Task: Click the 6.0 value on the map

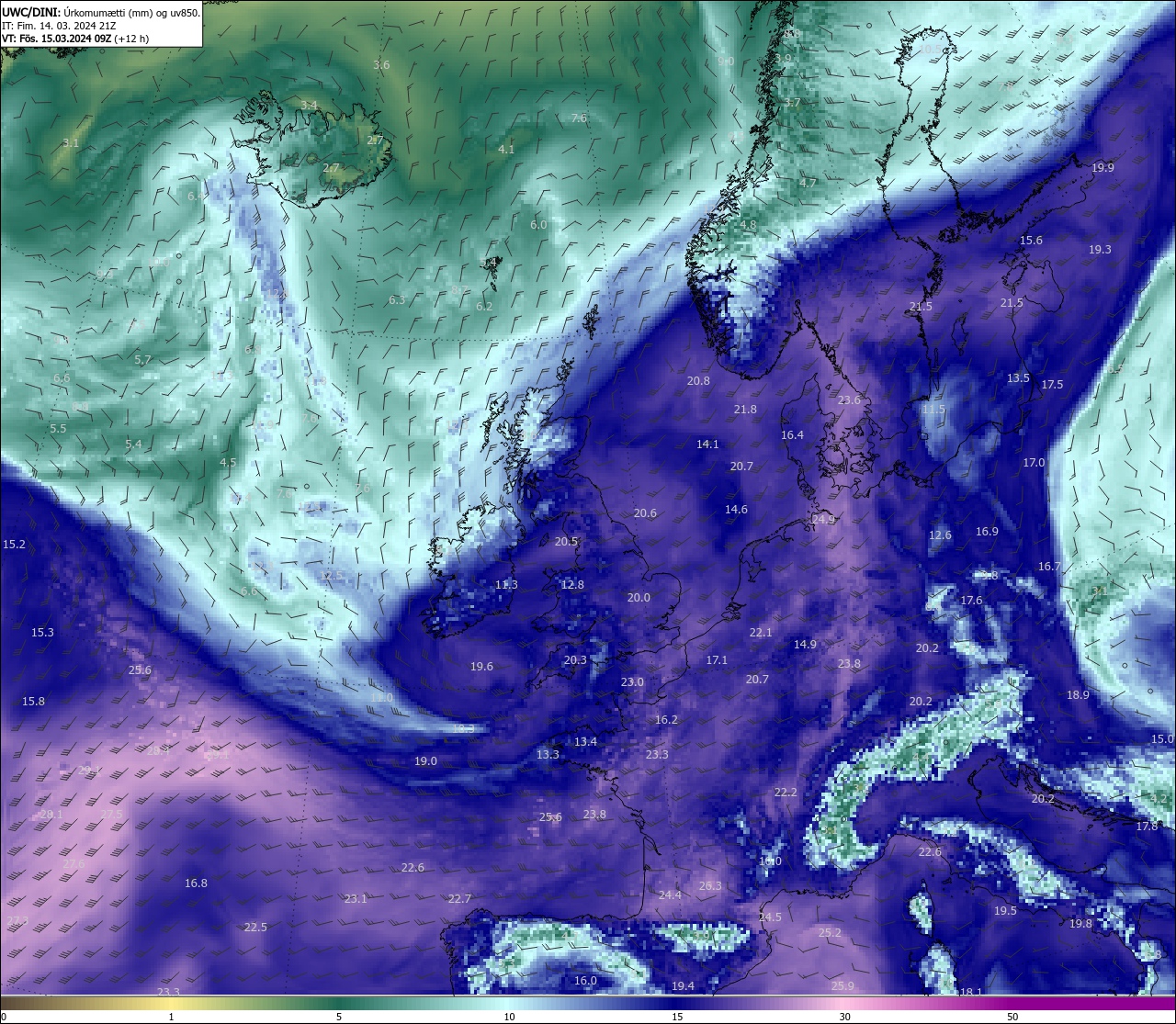Action: point(538,225)
